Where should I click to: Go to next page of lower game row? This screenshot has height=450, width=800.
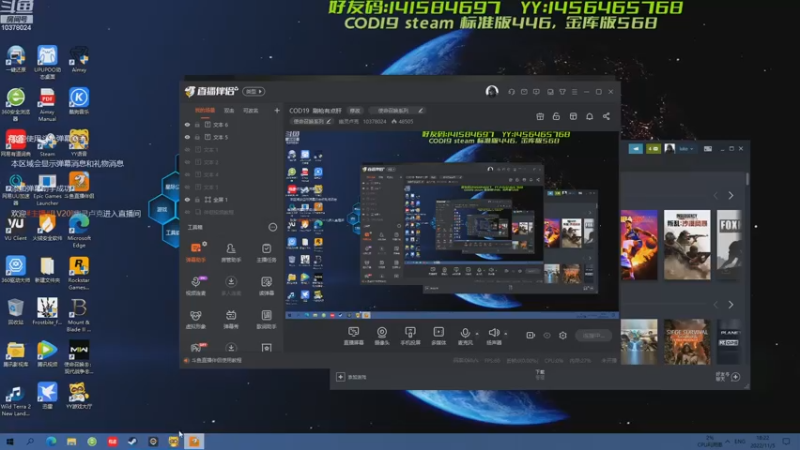coord(731,305)
